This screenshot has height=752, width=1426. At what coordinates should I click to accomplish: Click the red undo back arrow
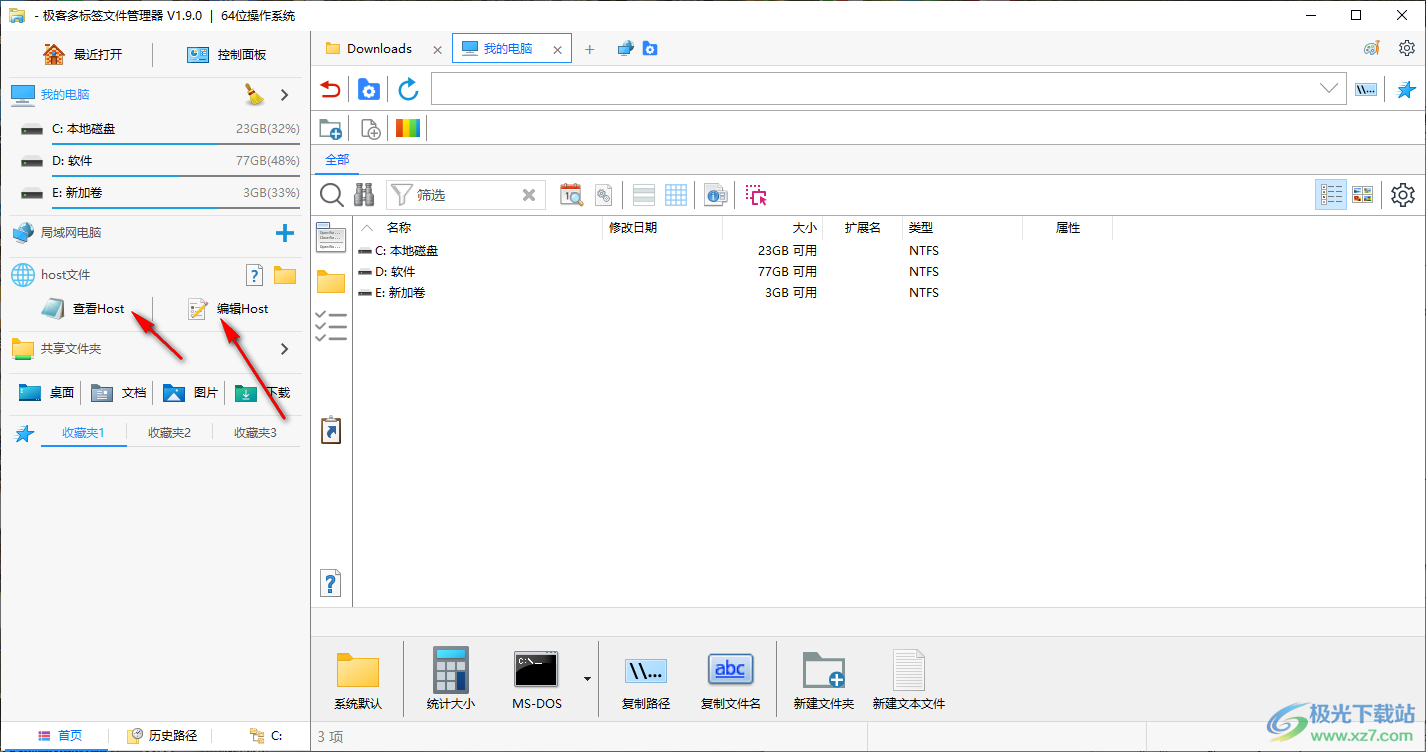(330, 90)
